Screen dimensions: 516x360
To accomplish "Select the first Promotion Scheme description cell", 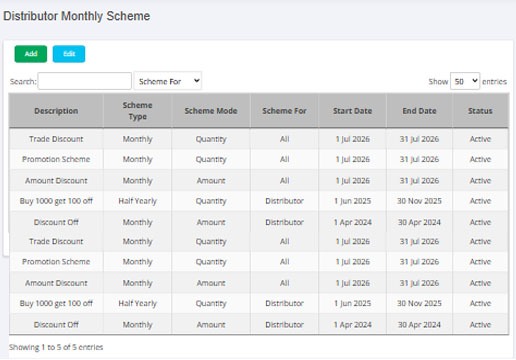I will tap(56, 159).
